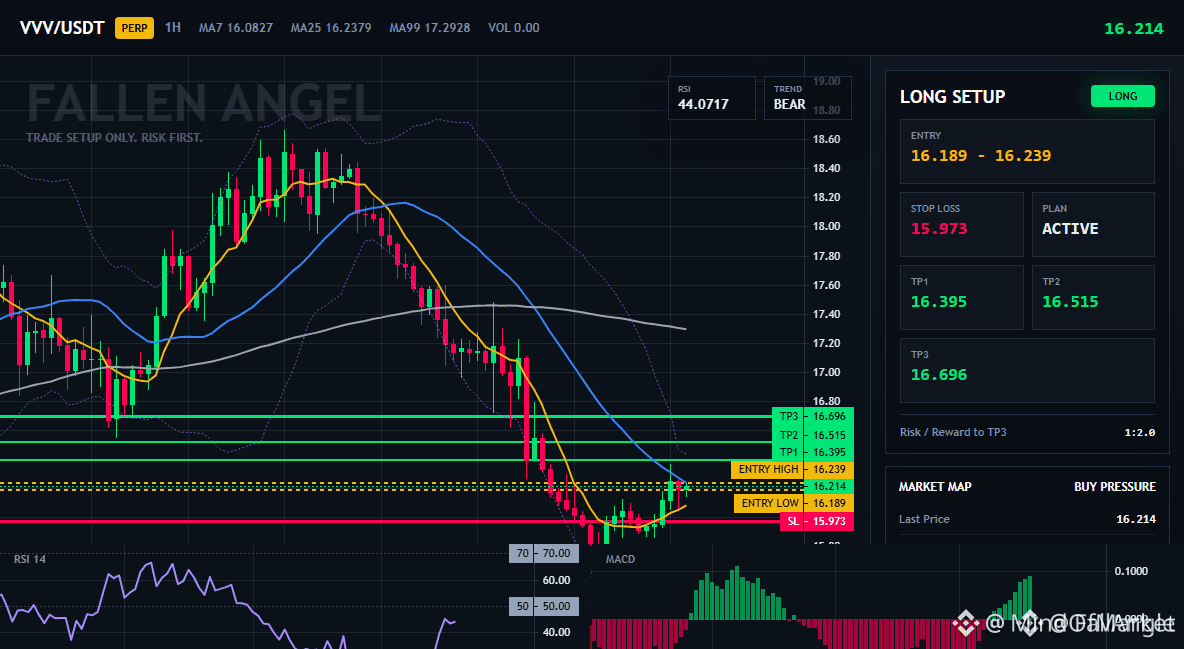The width and height of the screenshot is (1184, 649).
Task: Click the yellow PERP badge
Action: (134, 28)
